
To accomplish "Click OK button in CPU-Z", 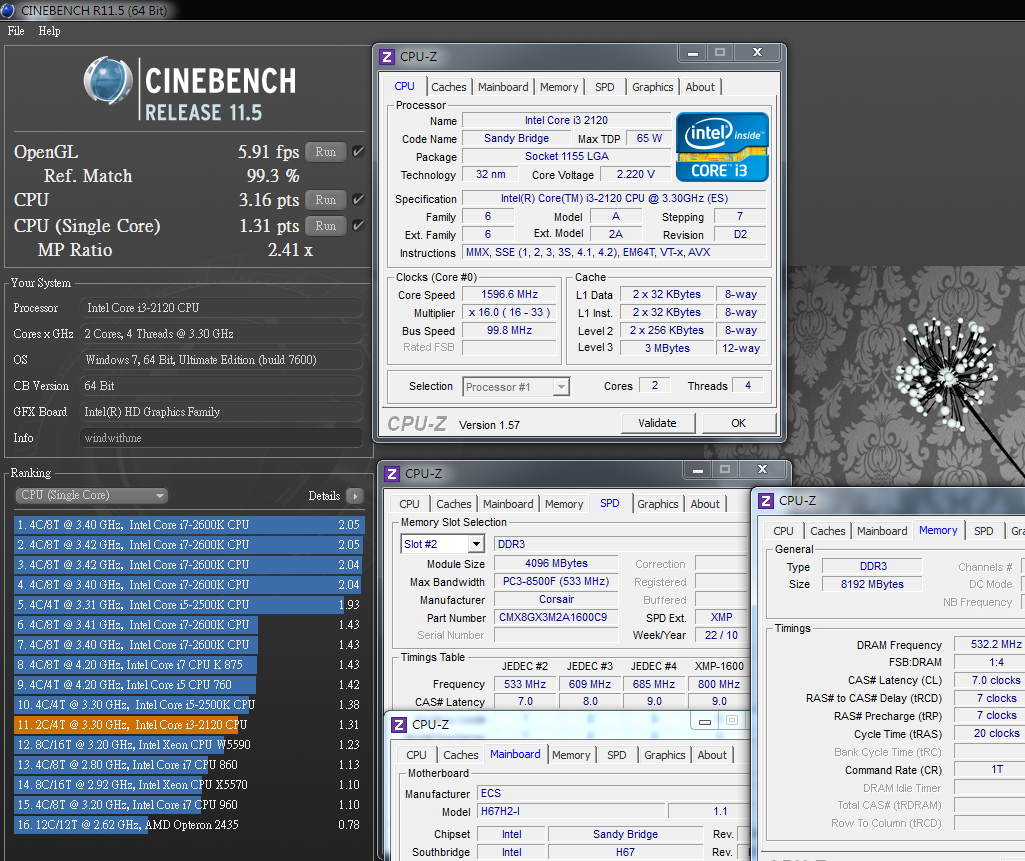I will [x=739, y=423].
